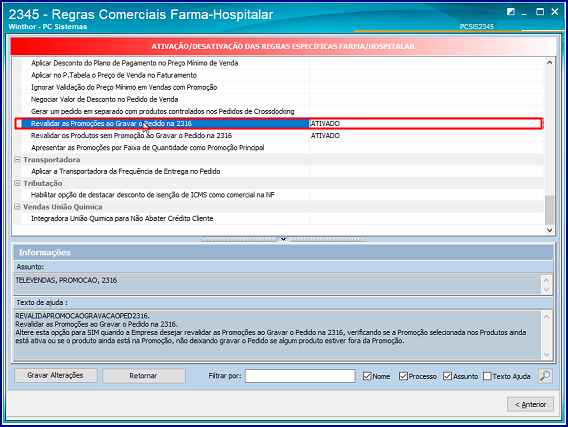Click the Vendas União Quimica header text
Screen dimensions: 568x427
(63, 207)
